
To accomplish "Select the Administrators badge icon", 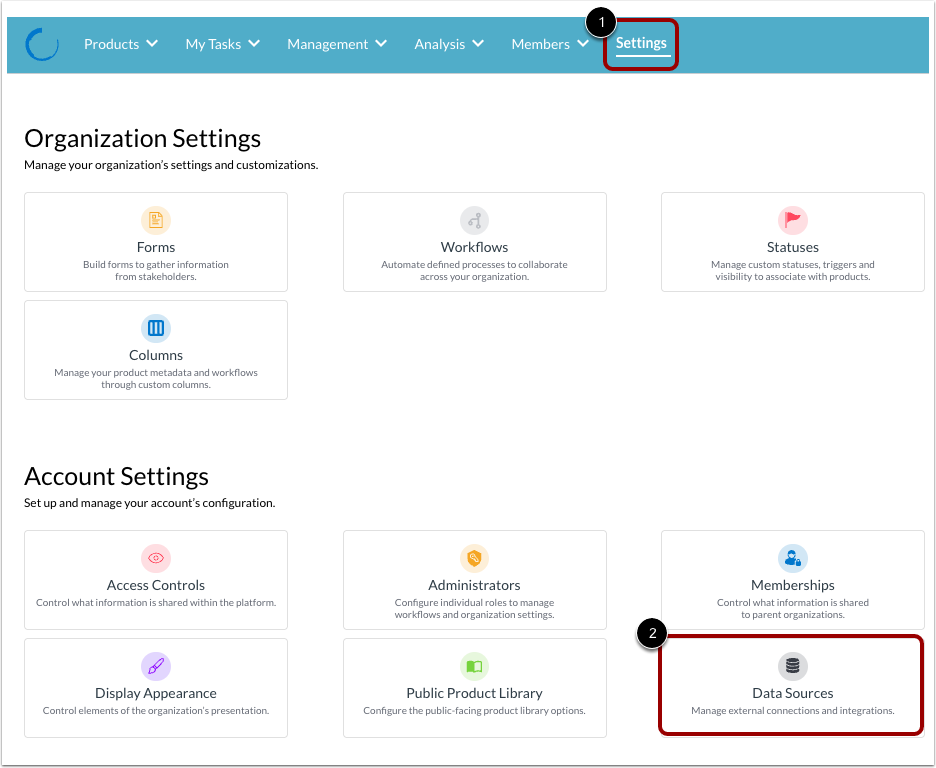I will pos(474,558).
